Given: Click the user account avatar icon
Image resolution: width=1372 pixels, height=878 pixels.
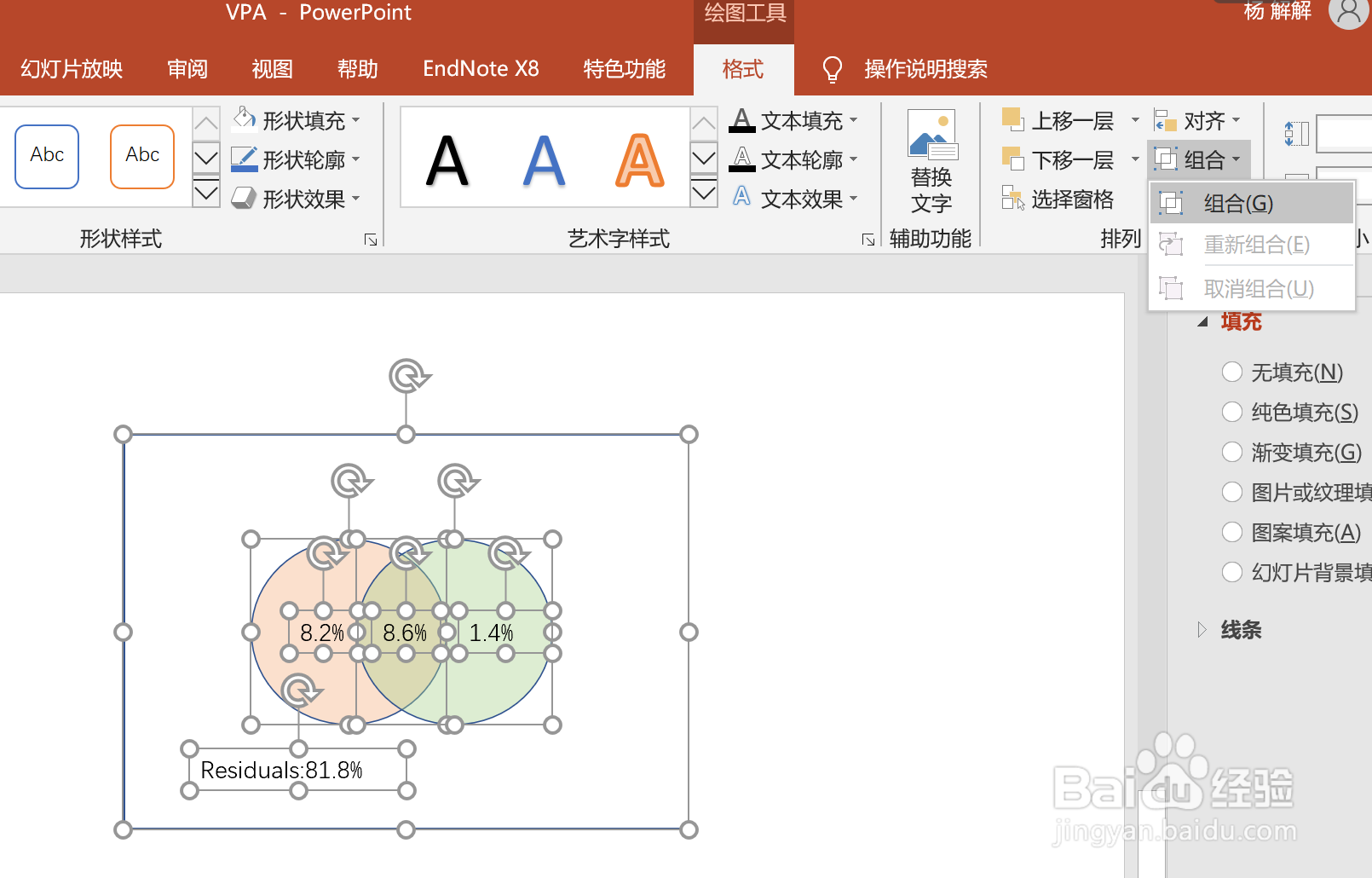Looking at the screenshot, I should tap(1348, 11).
